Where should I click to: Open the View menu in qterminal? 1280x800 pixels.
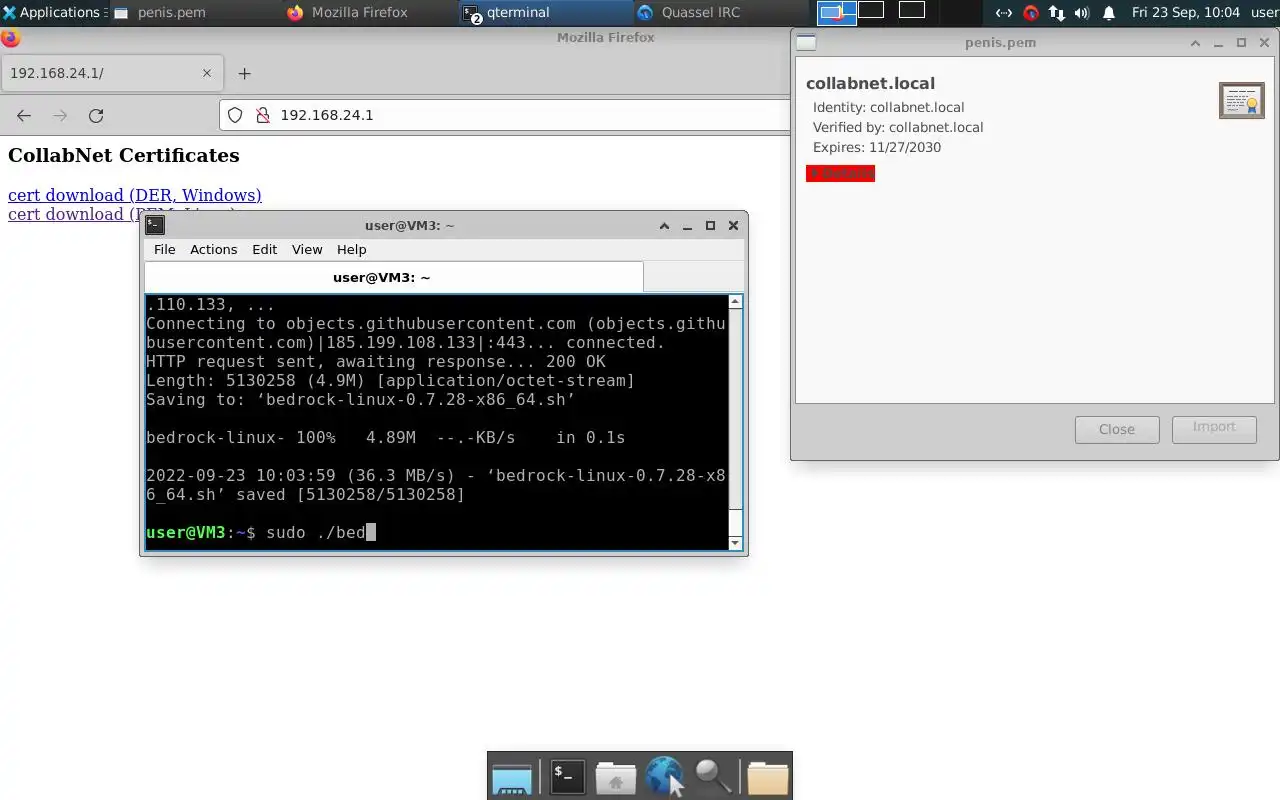click(307, 249)
